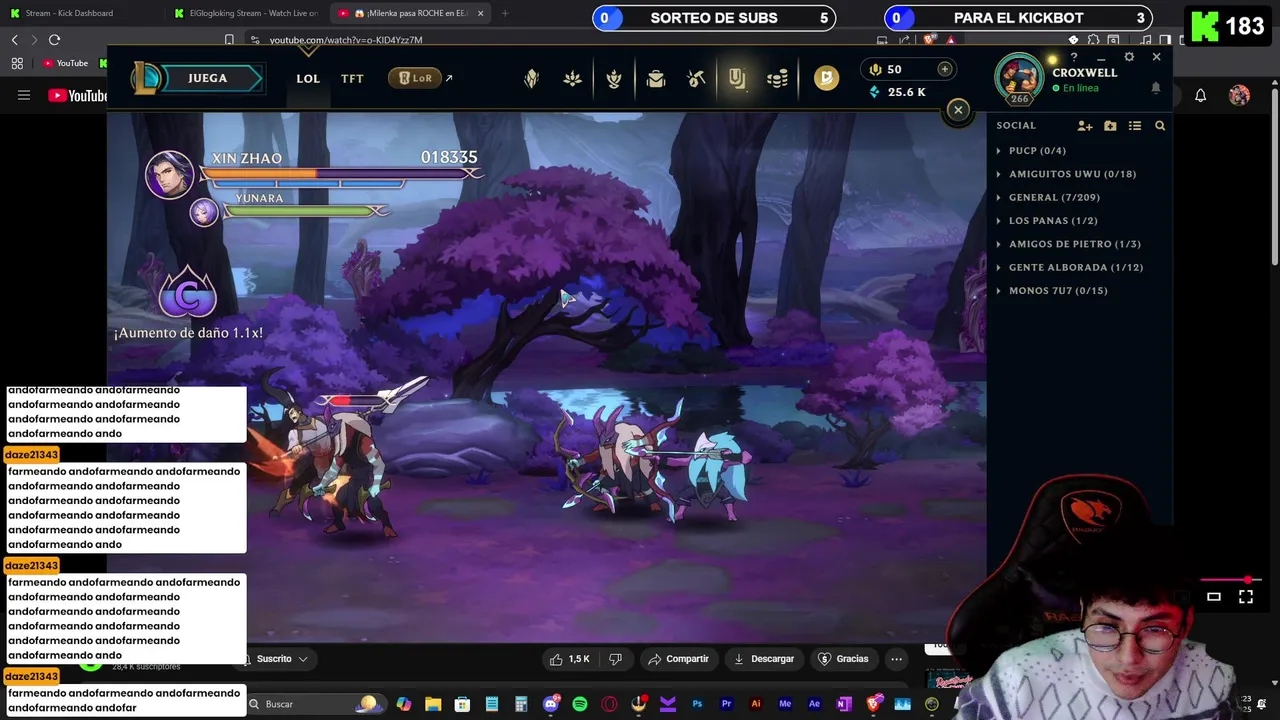
Task: Open OneNote from the taskbar
Action: pyautogui.click(x=844, y=704)
